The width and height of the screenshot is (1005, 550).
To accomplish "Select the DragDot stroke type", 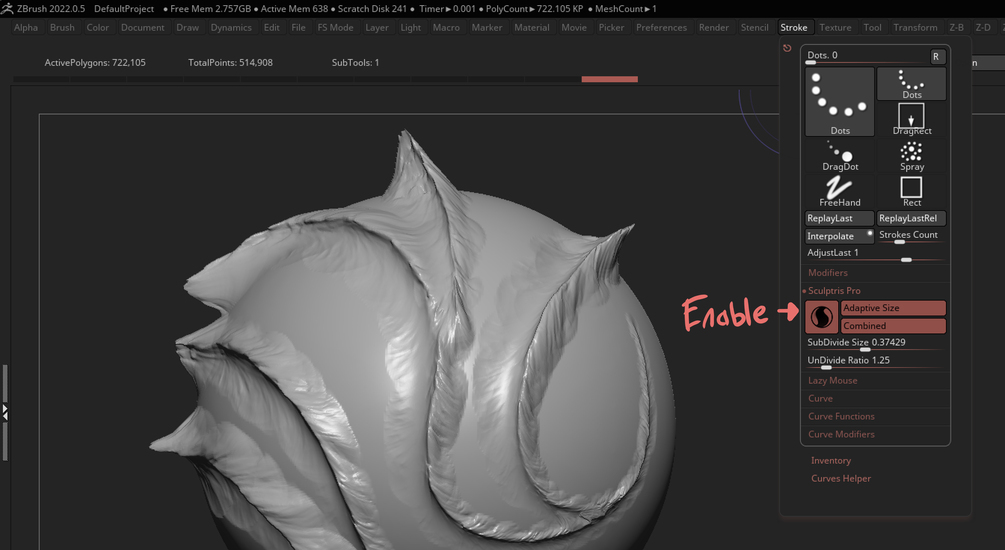I will point(840,156).
